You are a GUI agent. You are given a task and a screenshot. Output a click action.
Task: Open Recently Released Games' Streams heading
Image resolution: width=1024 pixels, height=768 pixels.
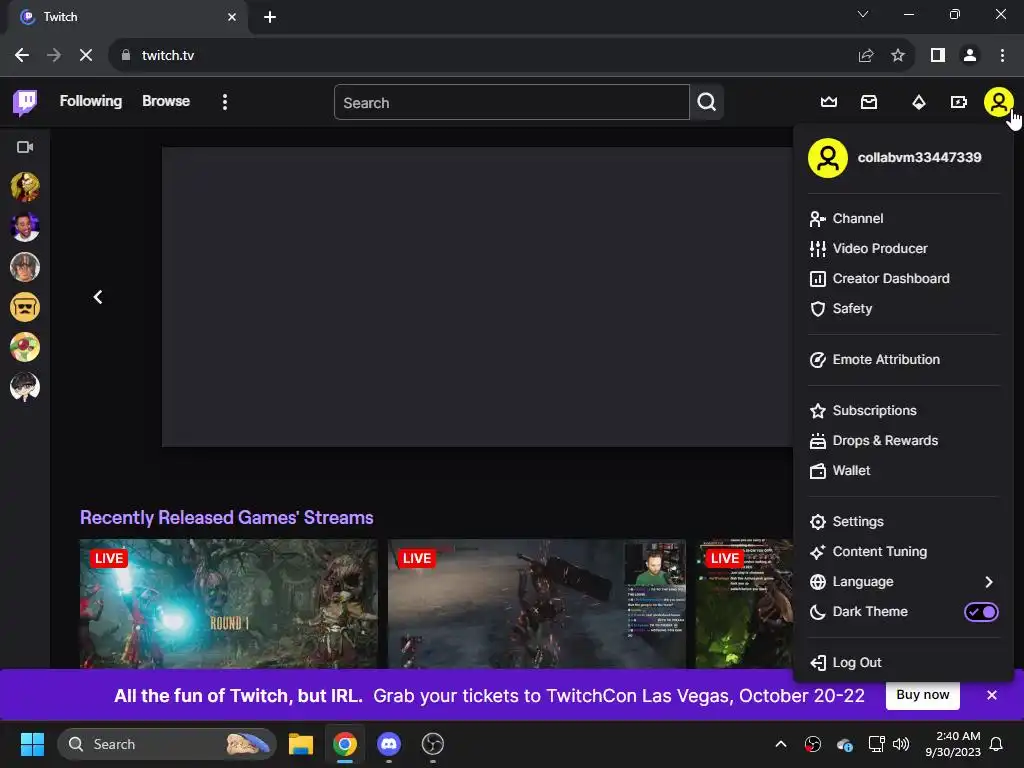coord(227,517)
